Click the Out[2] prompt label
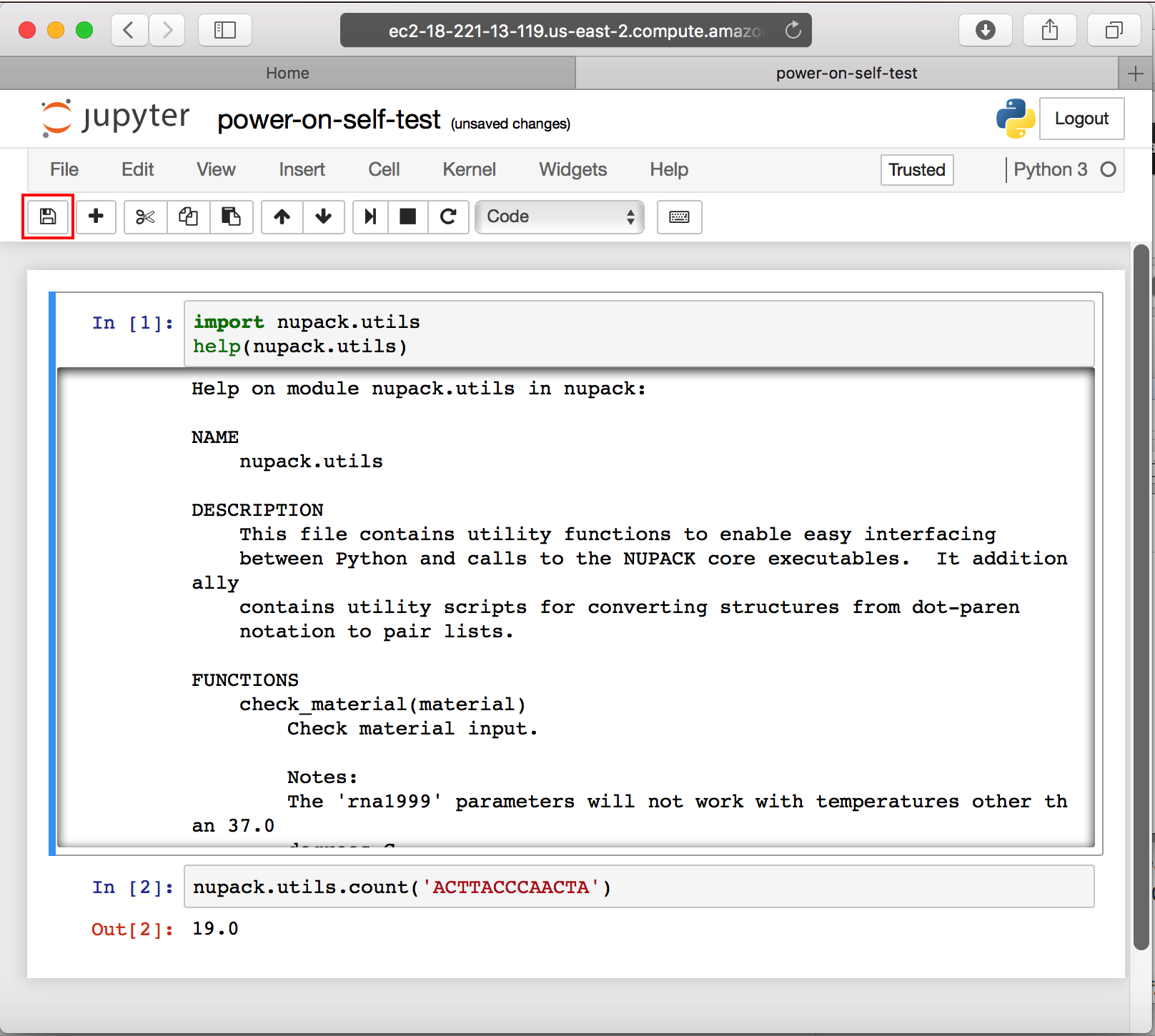 pos(133,930)
